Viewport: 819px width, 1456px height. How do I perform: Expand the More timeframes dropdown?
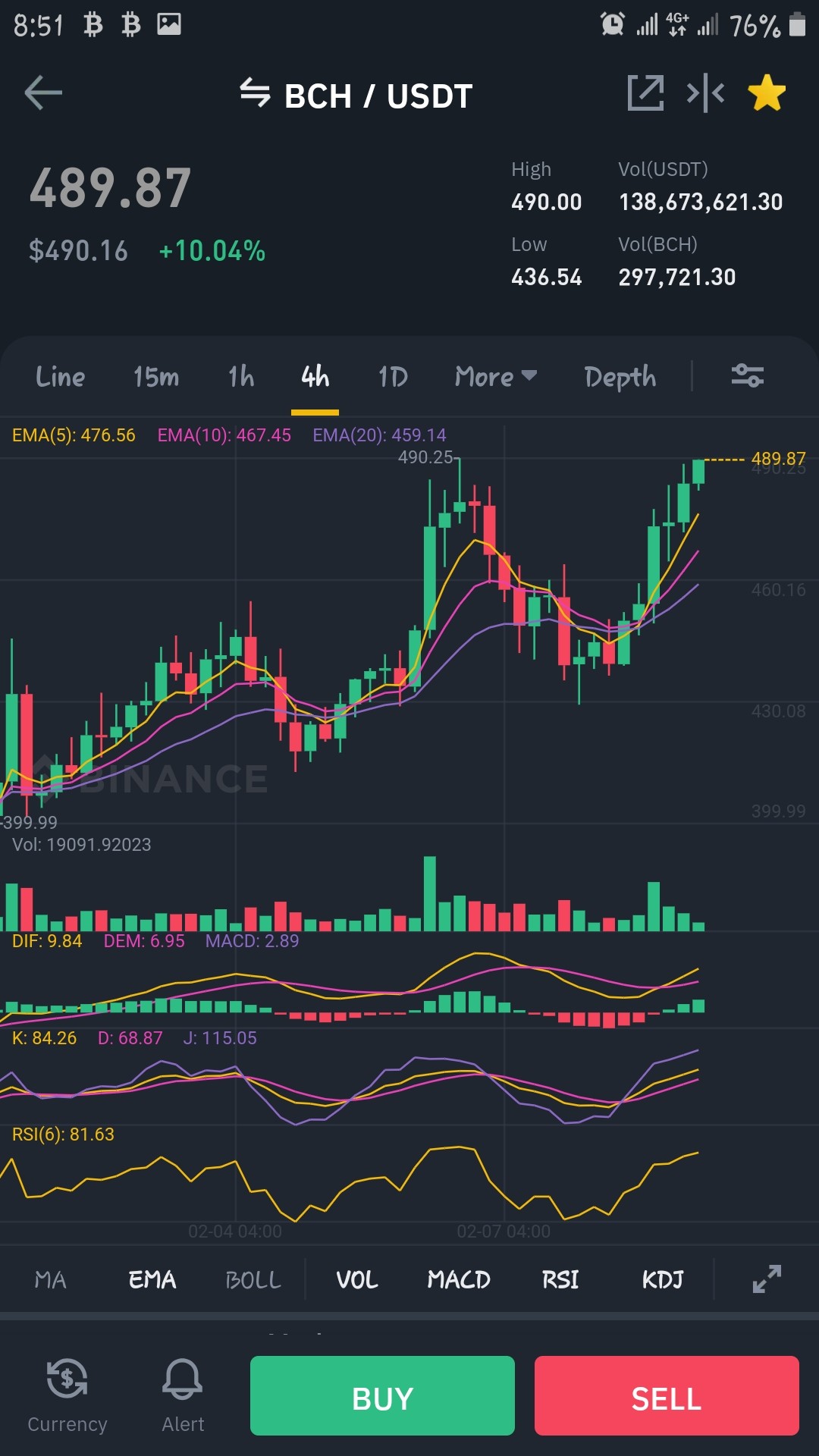coord(496,376)
